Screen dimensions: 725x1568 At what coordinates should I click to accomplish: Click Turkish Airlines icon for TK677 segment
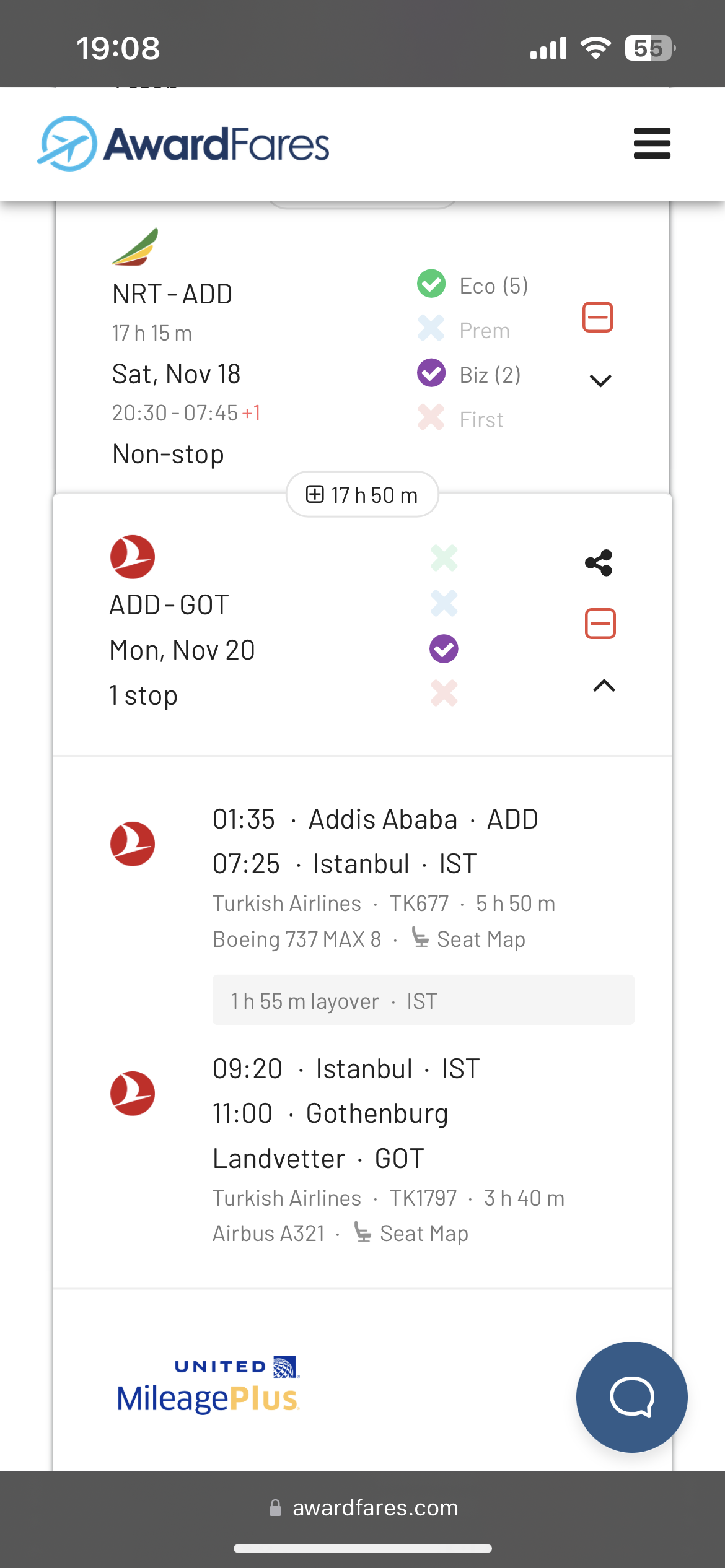click(x=133, y=843)
